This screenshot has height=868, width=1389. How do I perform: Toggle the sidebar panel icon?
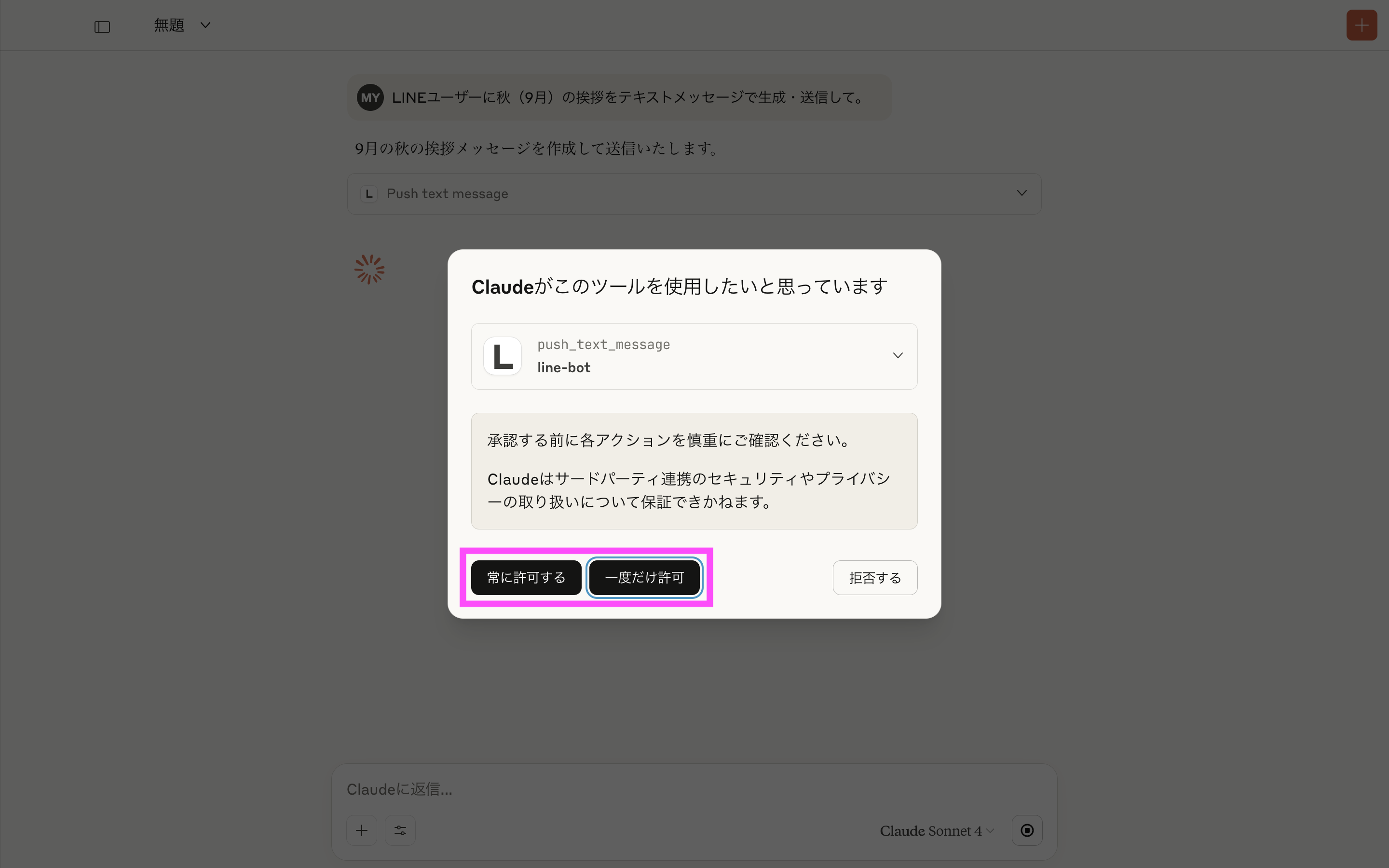(x=102, y=27)
